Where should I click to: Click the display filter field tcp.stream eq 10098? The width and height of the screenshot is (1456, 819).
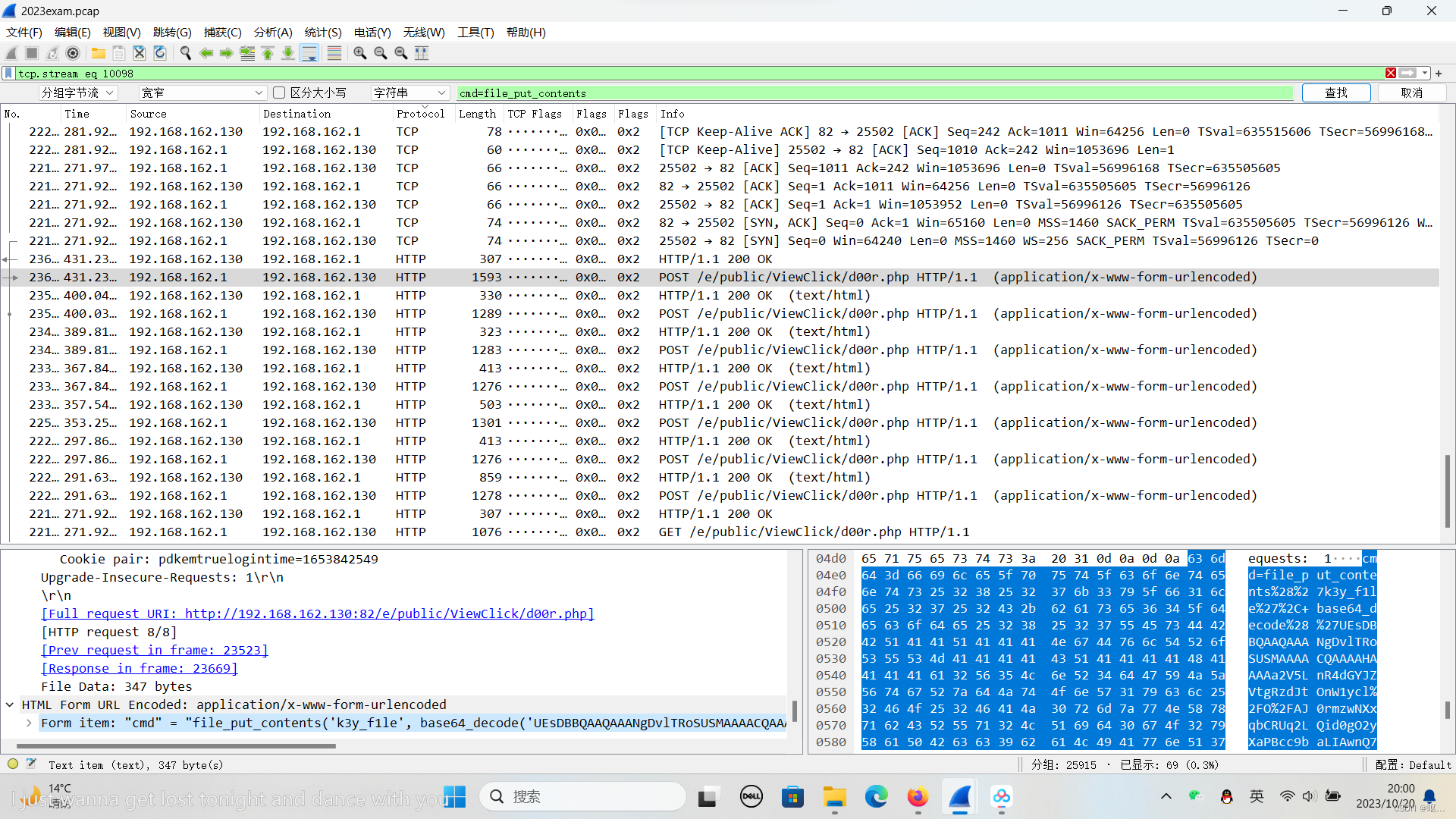pyautogui.click(x=682, y=74)
